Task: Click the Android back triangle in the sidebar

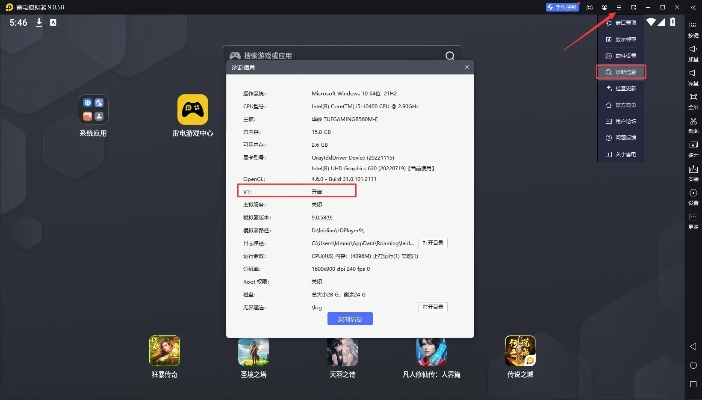Action: coord(693,346)
